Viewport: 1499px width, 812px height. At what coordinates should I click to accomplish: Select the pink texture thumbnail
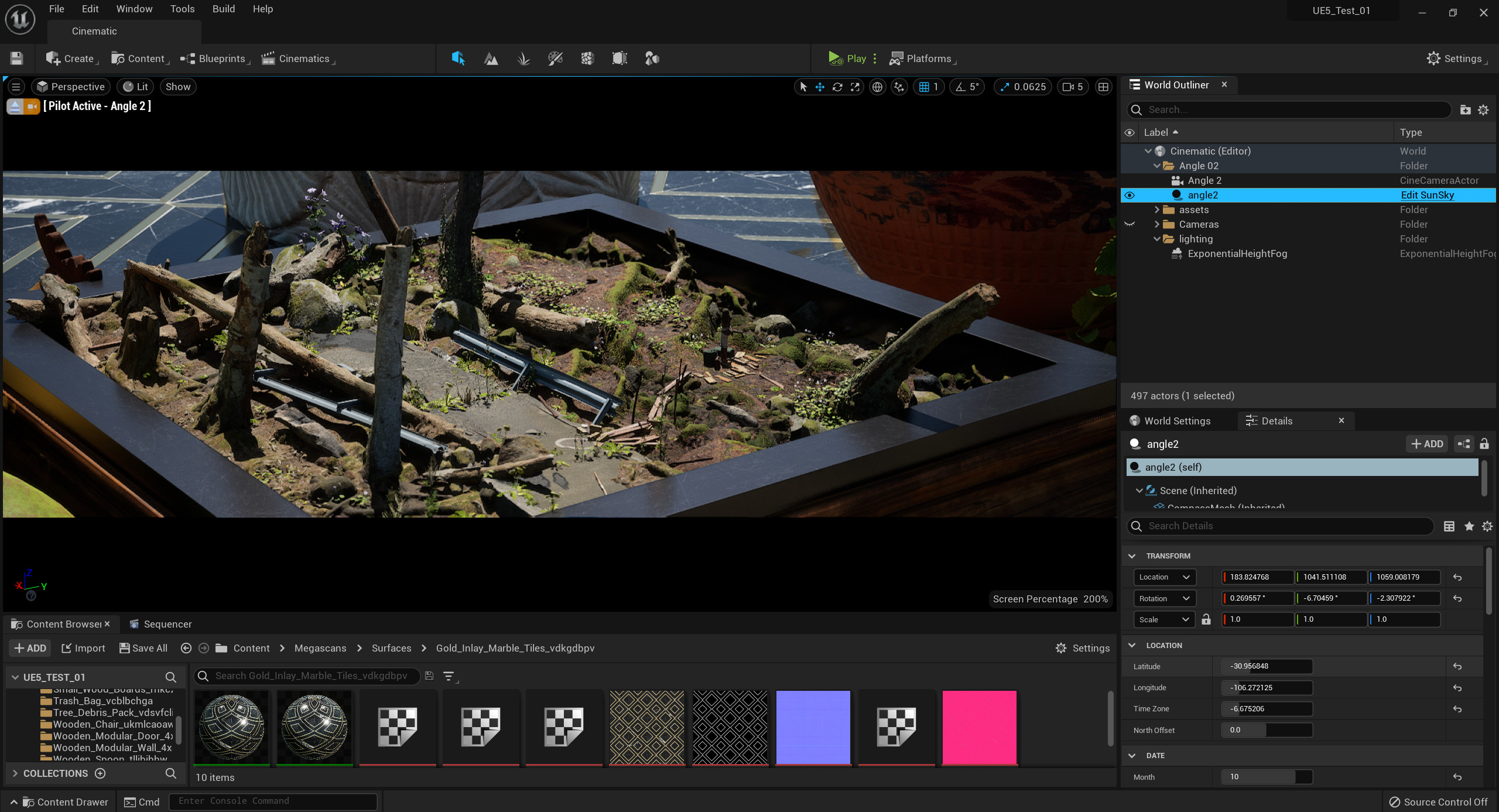[979, 728]
